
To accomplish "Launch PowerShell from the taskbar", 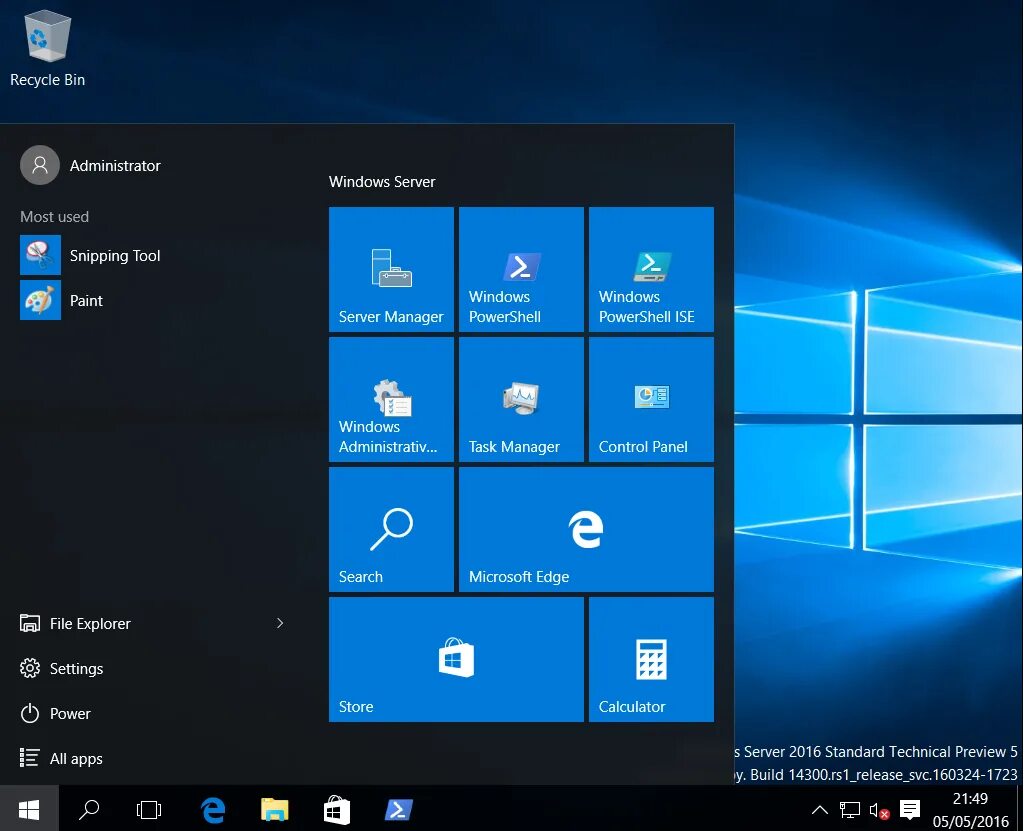I will coord(398,810).
